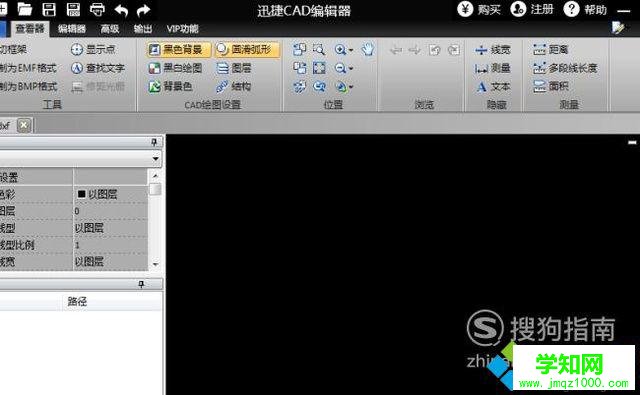Click the 设置 header row in properties
640x395 pixels.
[73, 177]
